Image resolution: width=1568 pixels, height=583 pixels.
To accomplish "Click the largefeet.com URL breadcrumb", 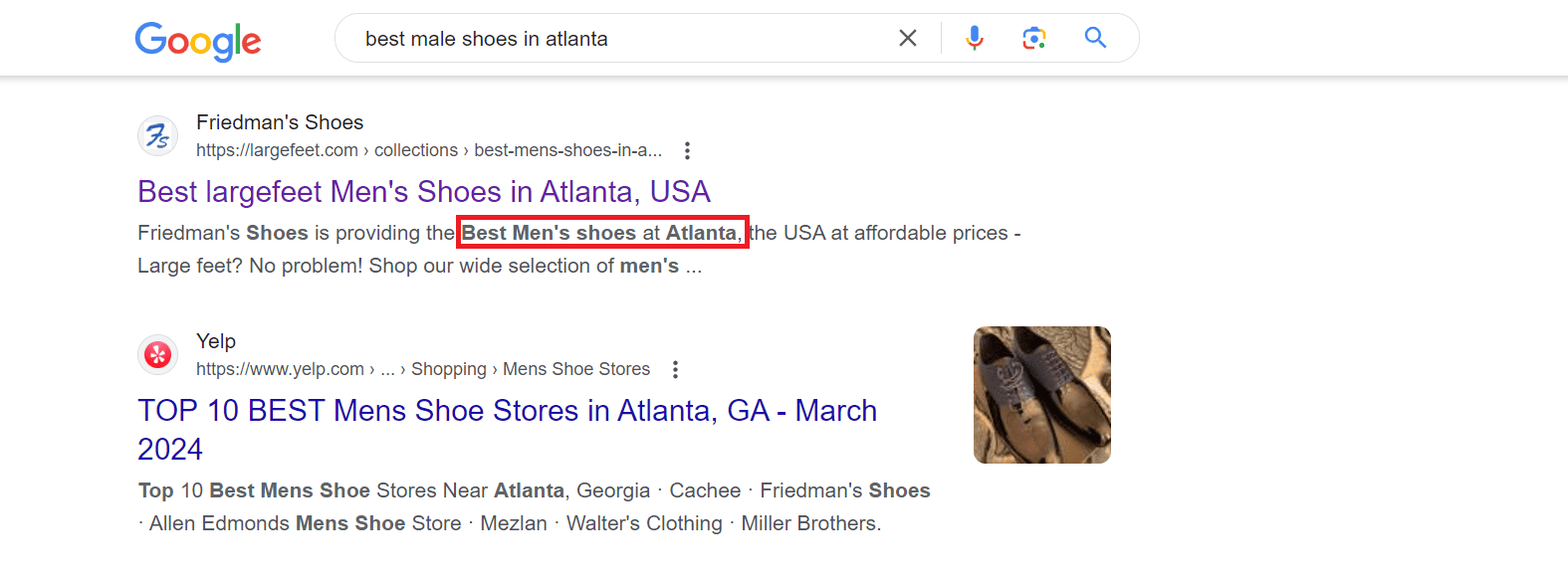I will pyautogui.click(x=429, y=150).
